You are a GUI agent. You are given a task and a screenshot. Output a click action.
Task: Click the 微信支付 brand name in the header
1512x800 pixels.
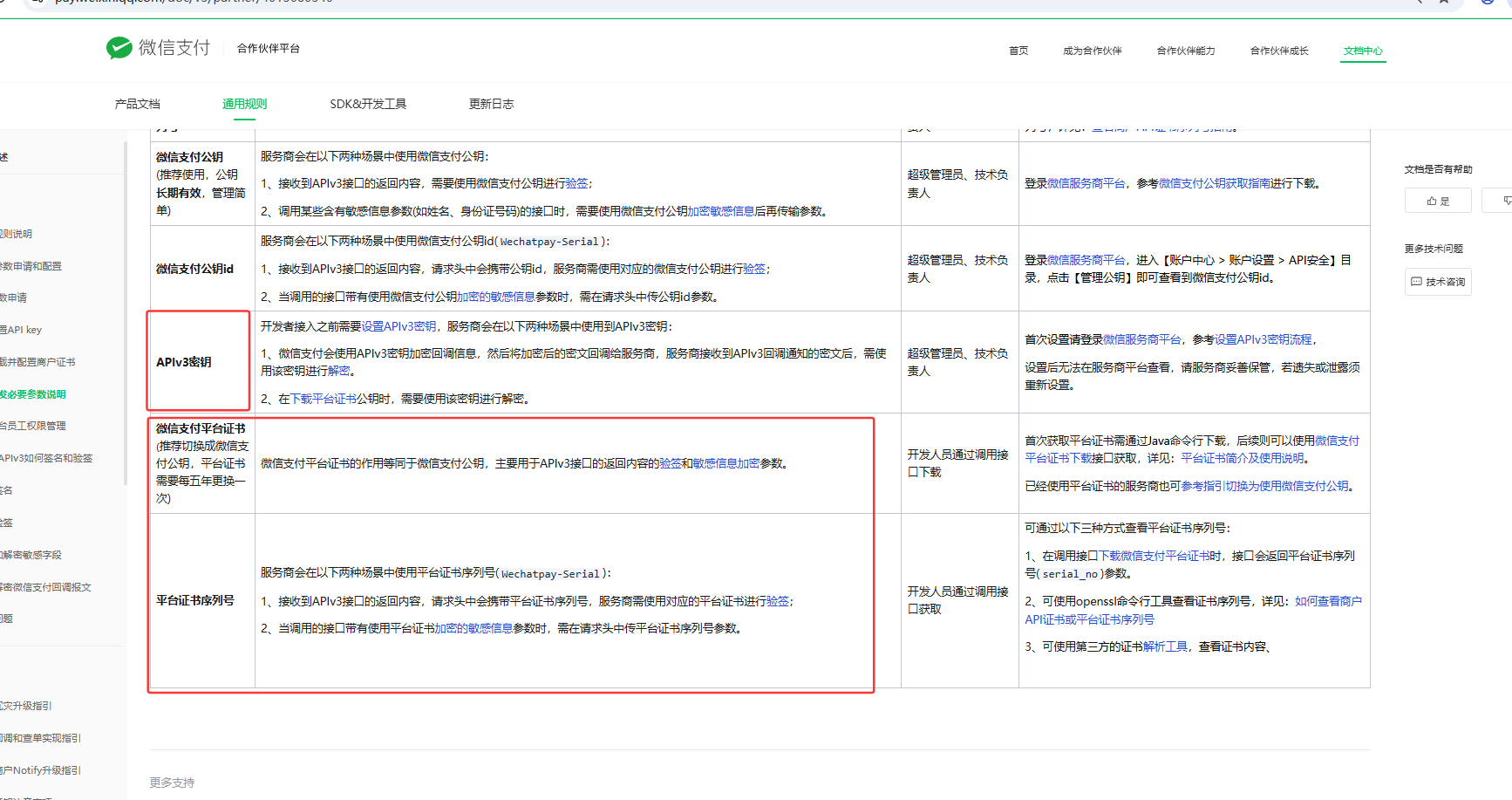pyautogui.click(x=174, y=48)
